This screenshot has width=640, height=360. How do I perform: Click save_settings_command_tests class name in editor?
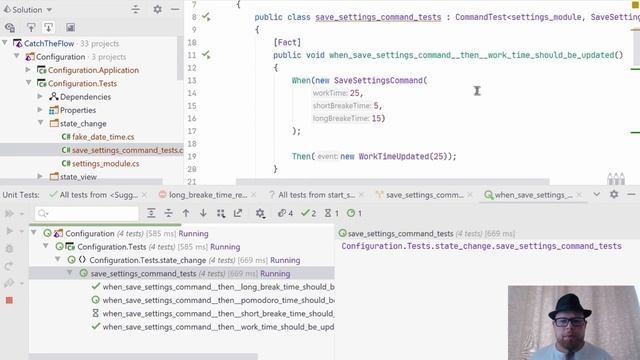pos(378,17)
